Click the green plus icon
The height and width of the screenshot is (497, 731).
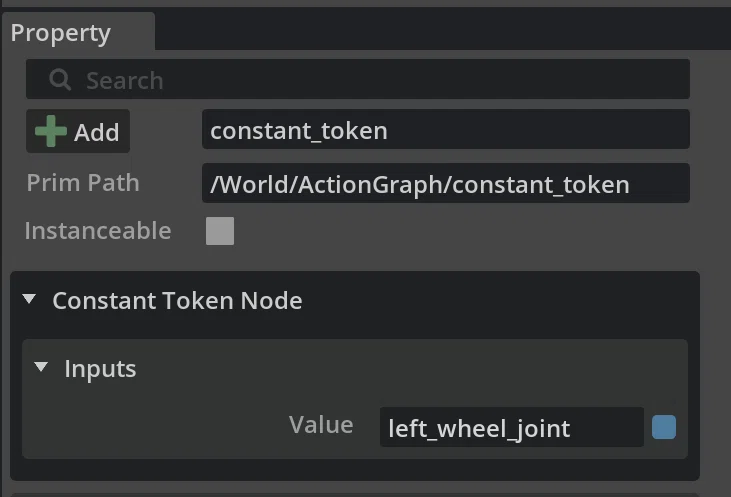[51, 131]
